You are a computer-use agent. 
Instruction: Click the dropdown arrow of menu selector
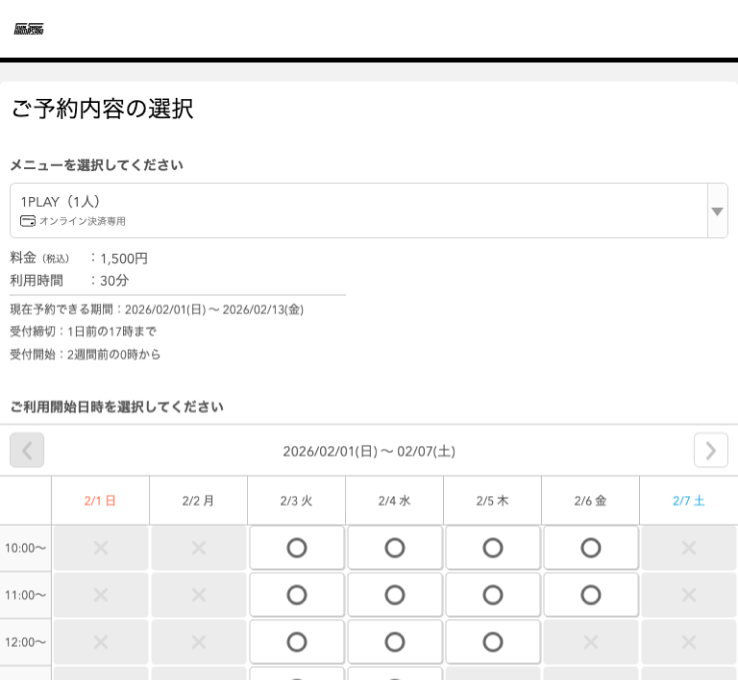717,211
